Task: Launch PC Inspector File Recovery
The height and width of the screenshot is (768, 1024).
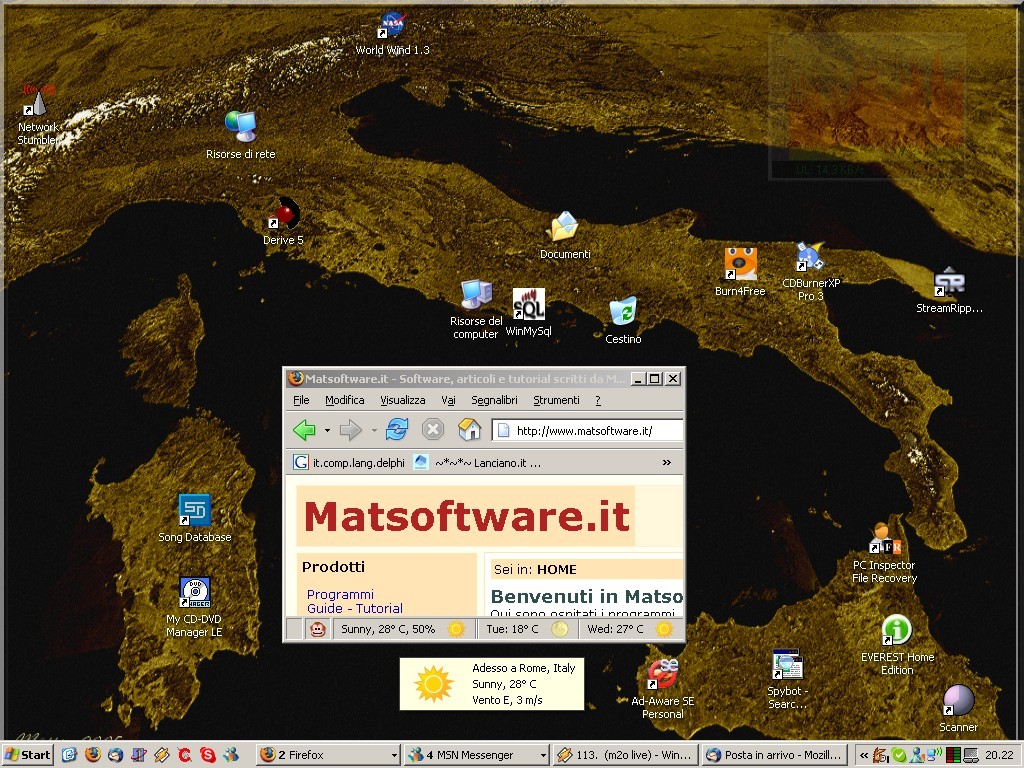Action: click(884, 552)
